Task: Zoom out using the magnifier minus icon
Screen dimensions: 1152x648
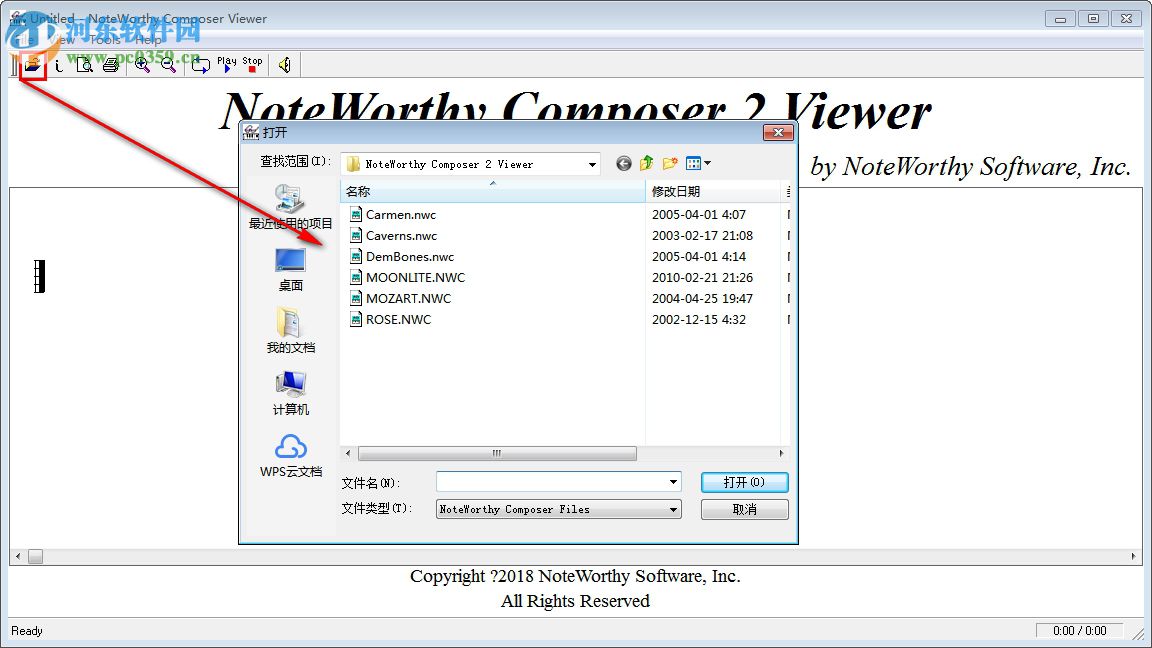Action: coord(168,64)
